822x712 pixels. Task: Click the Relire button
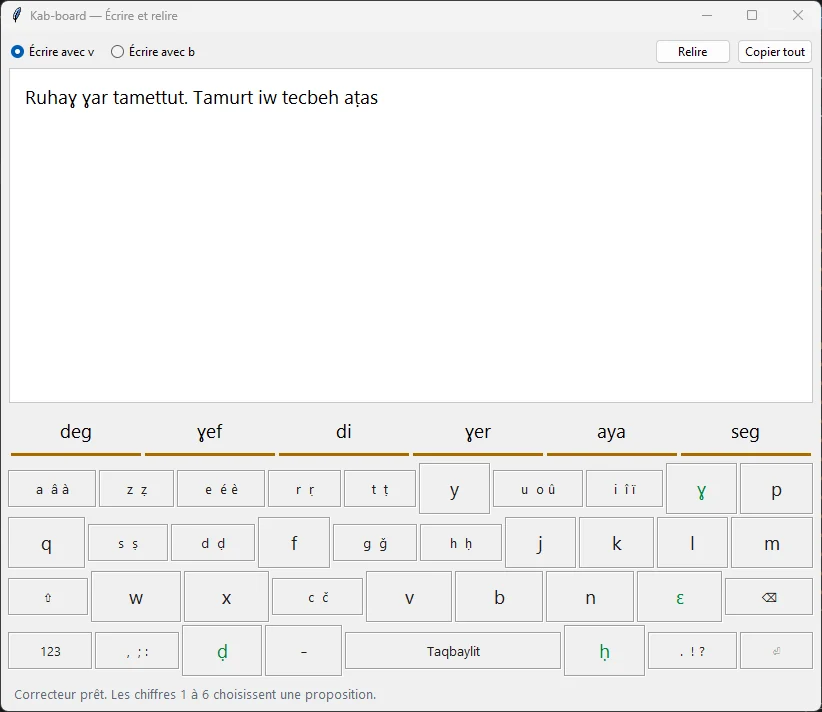(693, 52)
